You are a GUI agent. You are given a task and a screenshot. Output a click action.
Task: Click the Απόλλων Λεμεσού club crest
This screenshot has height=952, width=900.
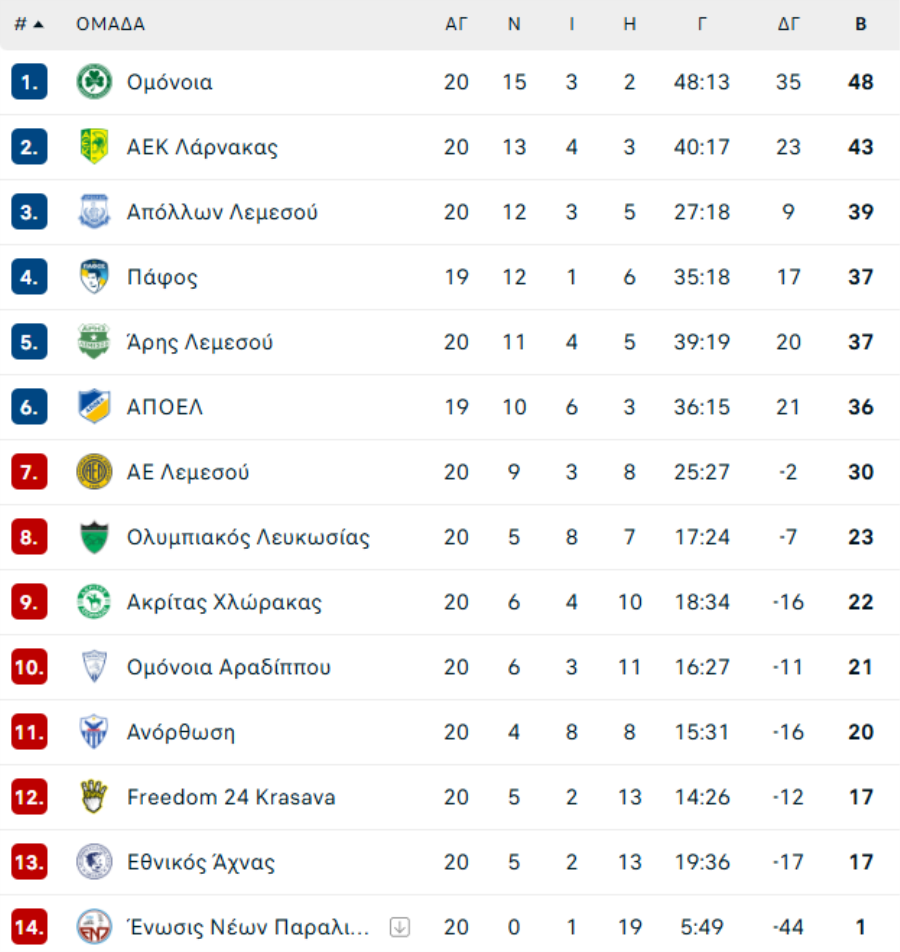pyautogui.click(x=94, y=212)
